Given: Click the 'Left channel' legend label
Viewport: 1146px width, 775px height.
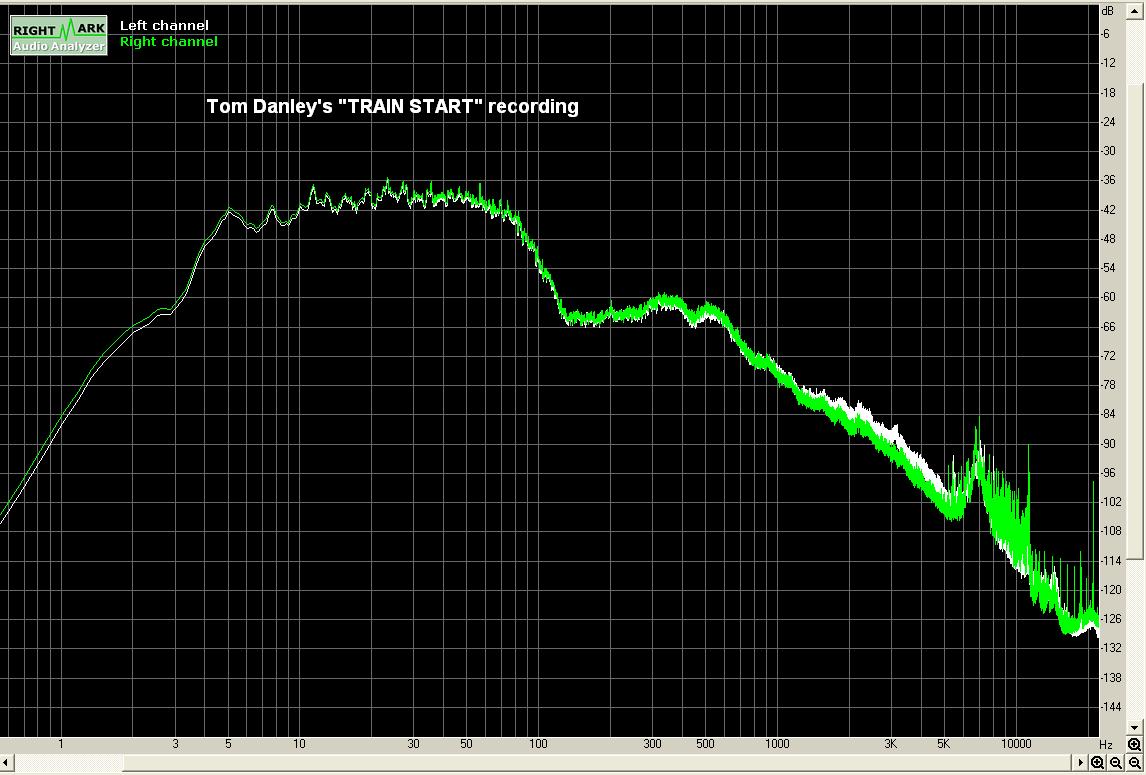Looking at the screenshot, I should coord(164,26).
